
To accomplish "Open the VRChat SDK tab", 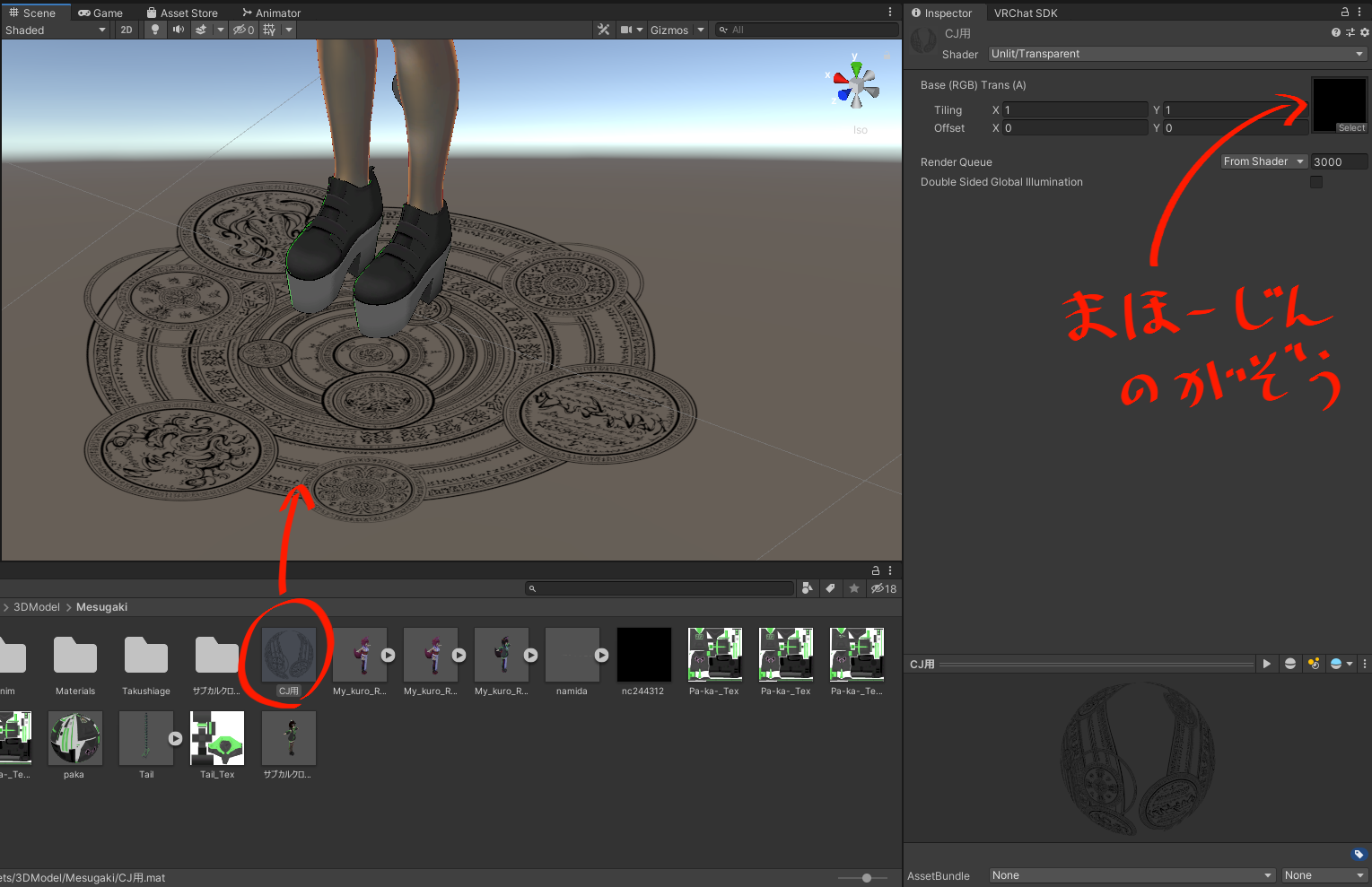I will [1025, 13].
